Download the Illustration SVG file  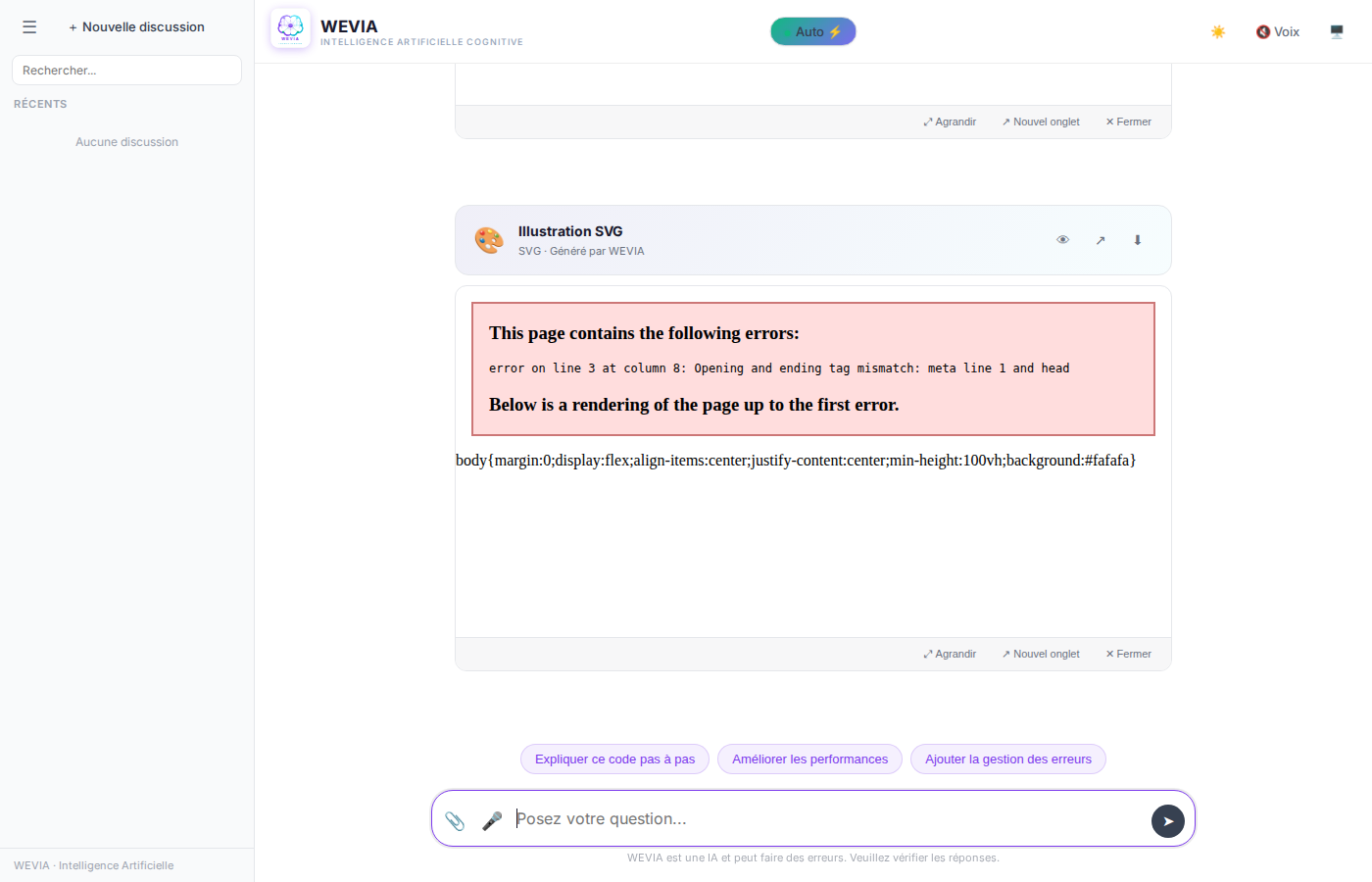coord(1138,240)
